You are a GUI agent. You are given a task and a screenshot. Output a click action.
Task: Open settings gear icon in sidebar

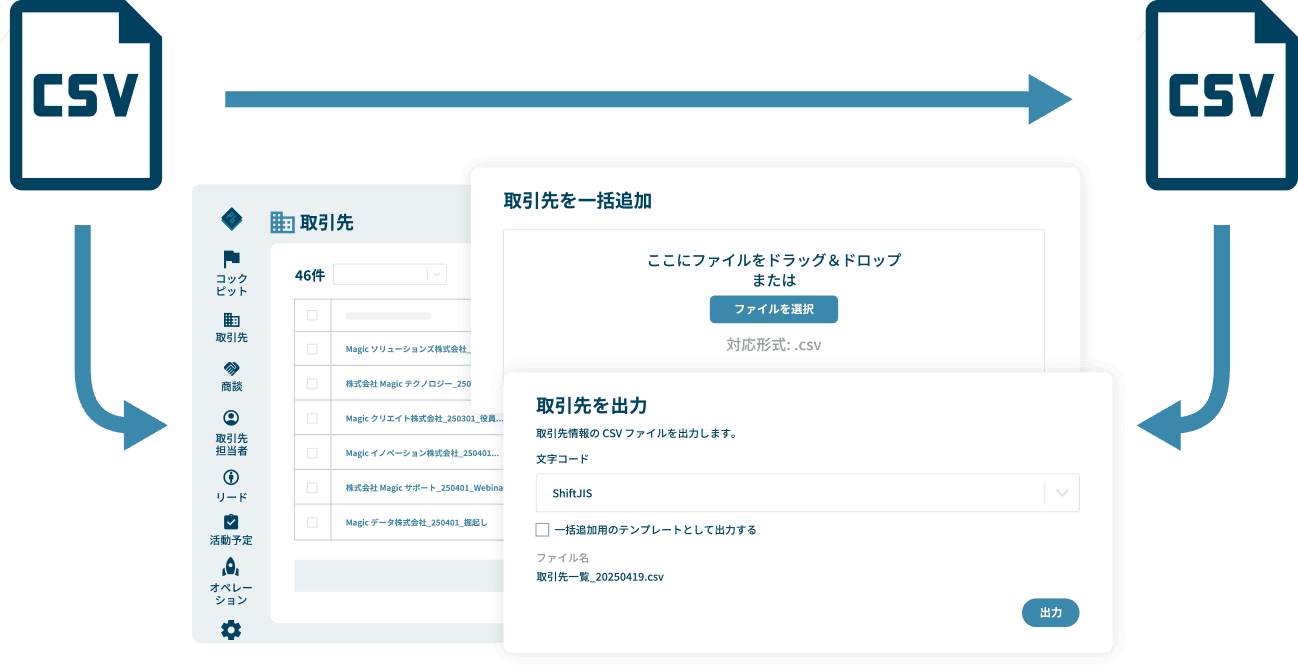231,630
